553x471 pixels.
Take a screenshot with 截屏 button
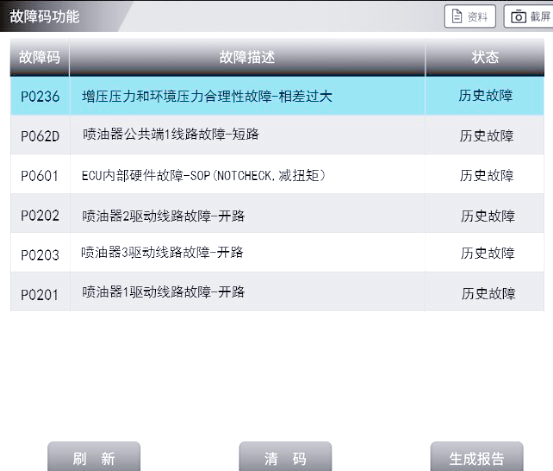tap(528, 16)
